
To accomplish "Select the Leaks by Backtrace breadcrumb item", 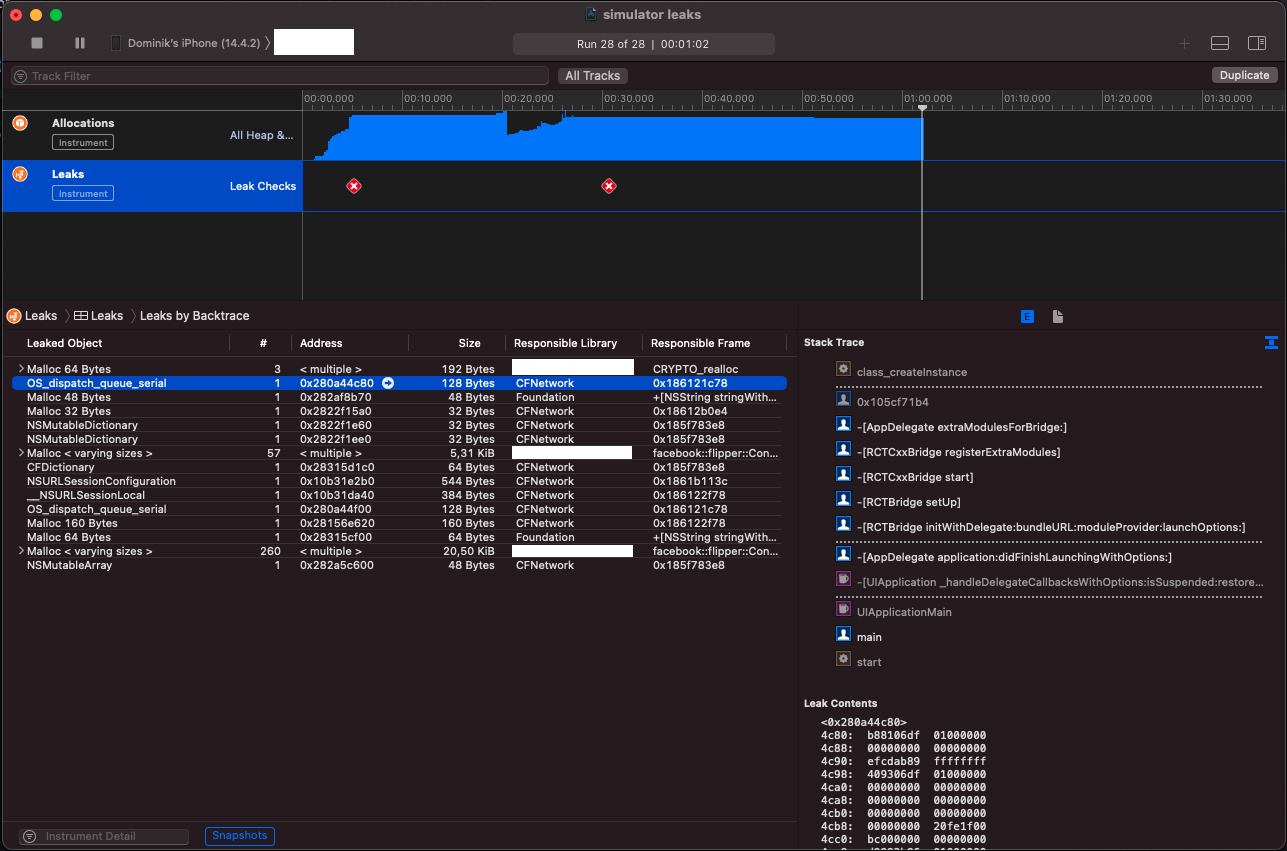I will 193,315.
